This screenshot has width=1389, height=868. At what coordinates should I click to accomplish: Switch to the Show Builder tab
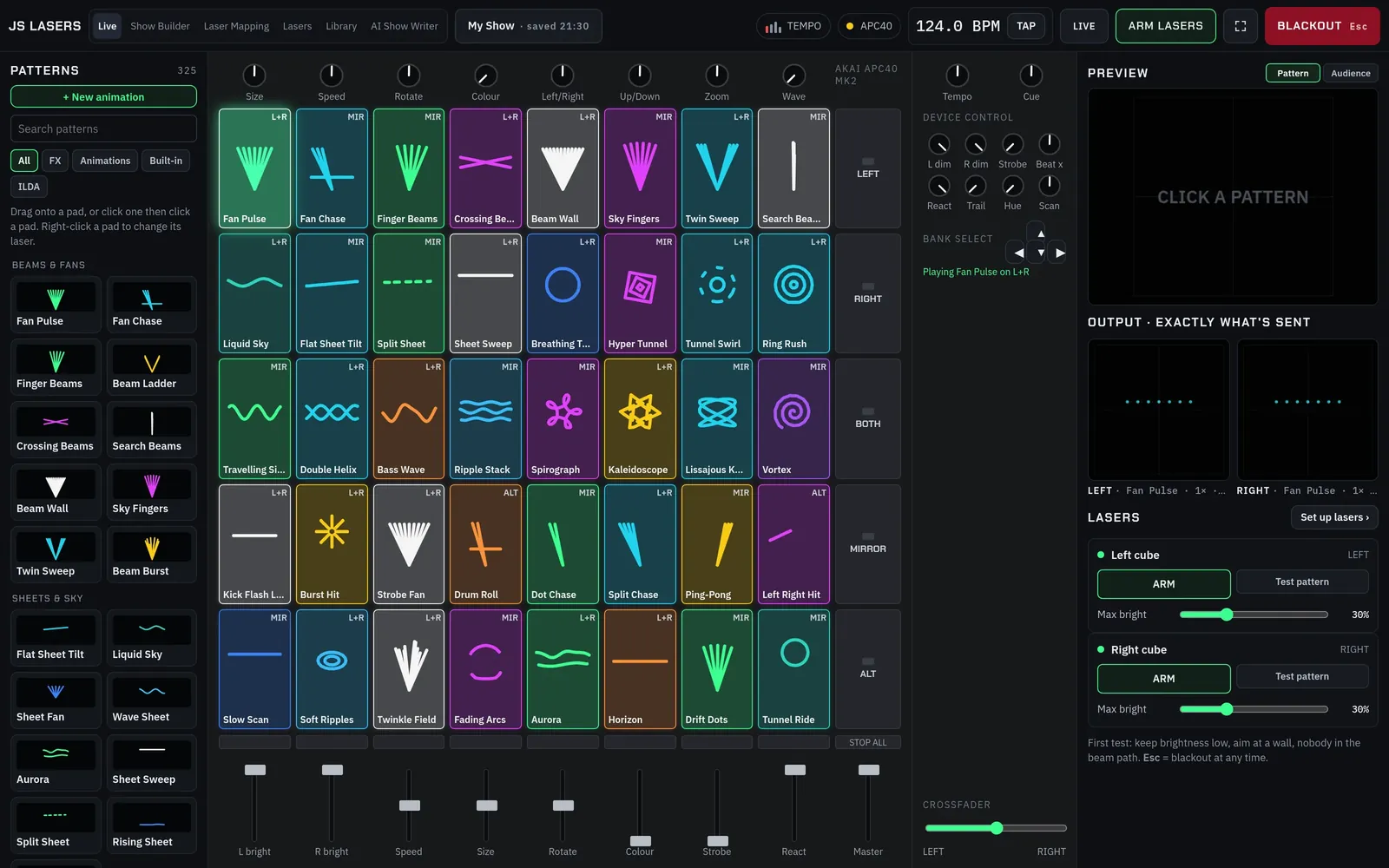(x=160, y=26)
